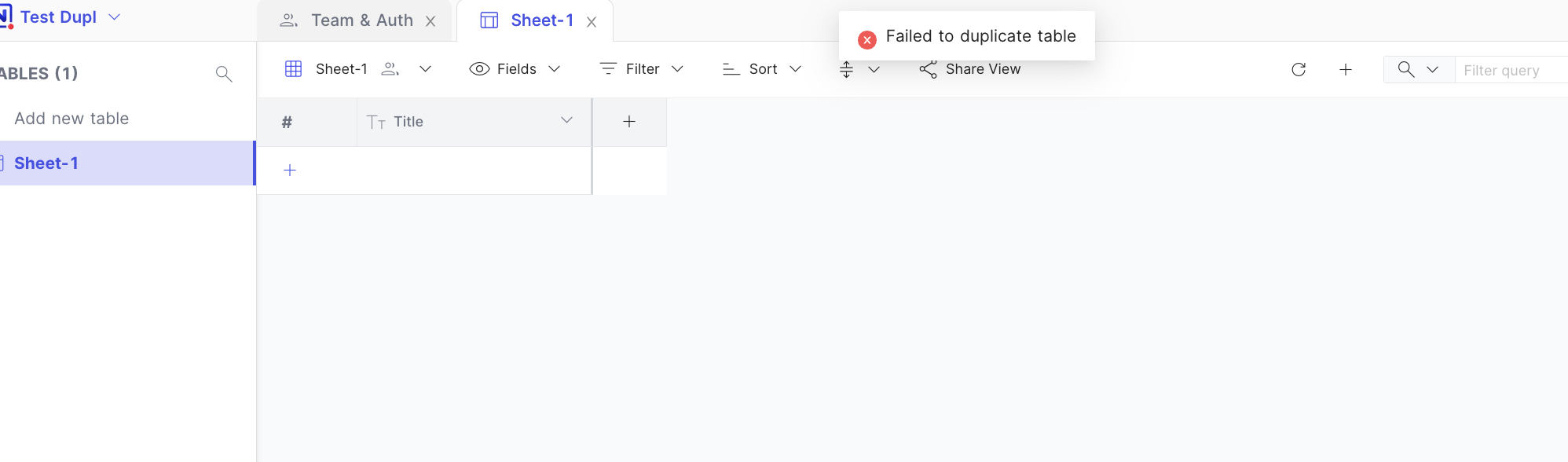
Task: Select Sheet-1 in the tables sidebar
Action: (46, 163)
